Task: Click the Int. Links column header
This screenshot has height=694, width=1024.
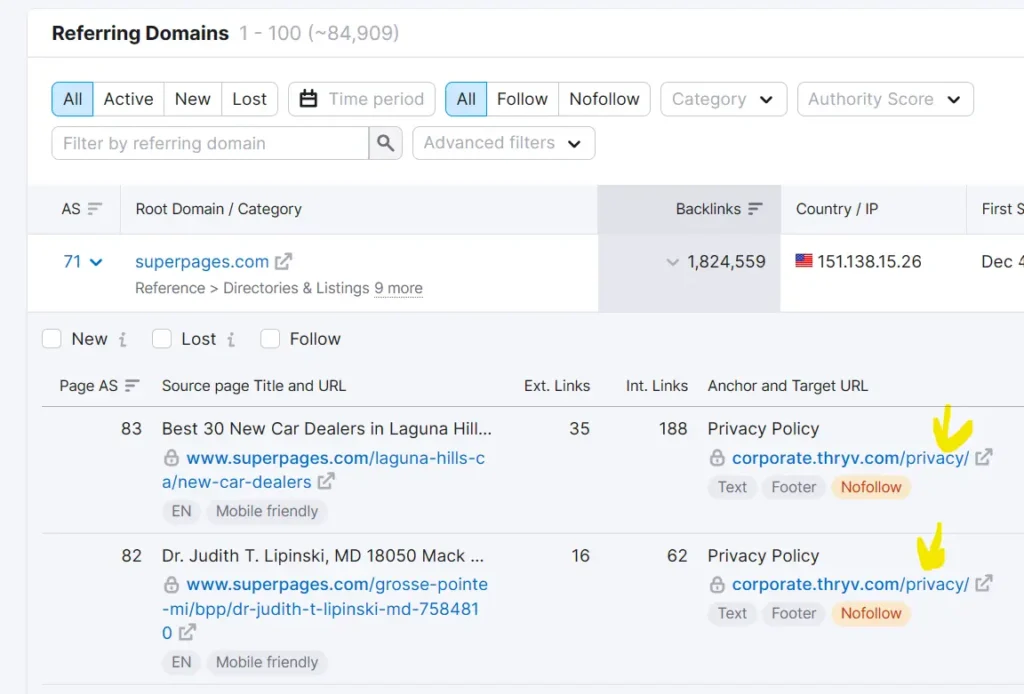Action: coord(657,386)
